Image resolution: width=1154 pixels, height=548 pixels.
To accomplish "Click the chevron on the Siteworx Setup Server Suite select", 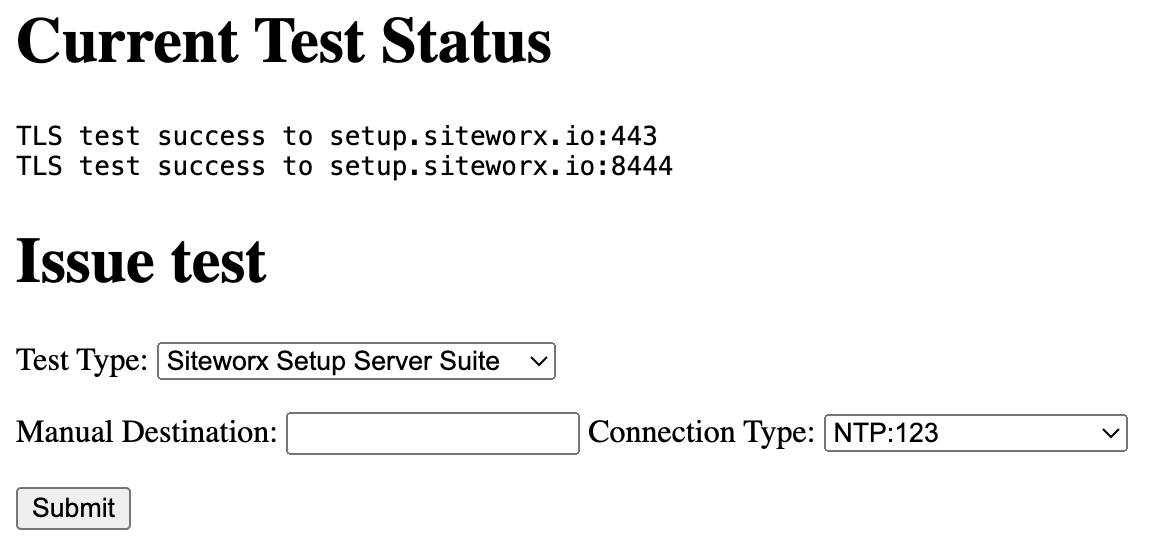I will tap(538, 361).
